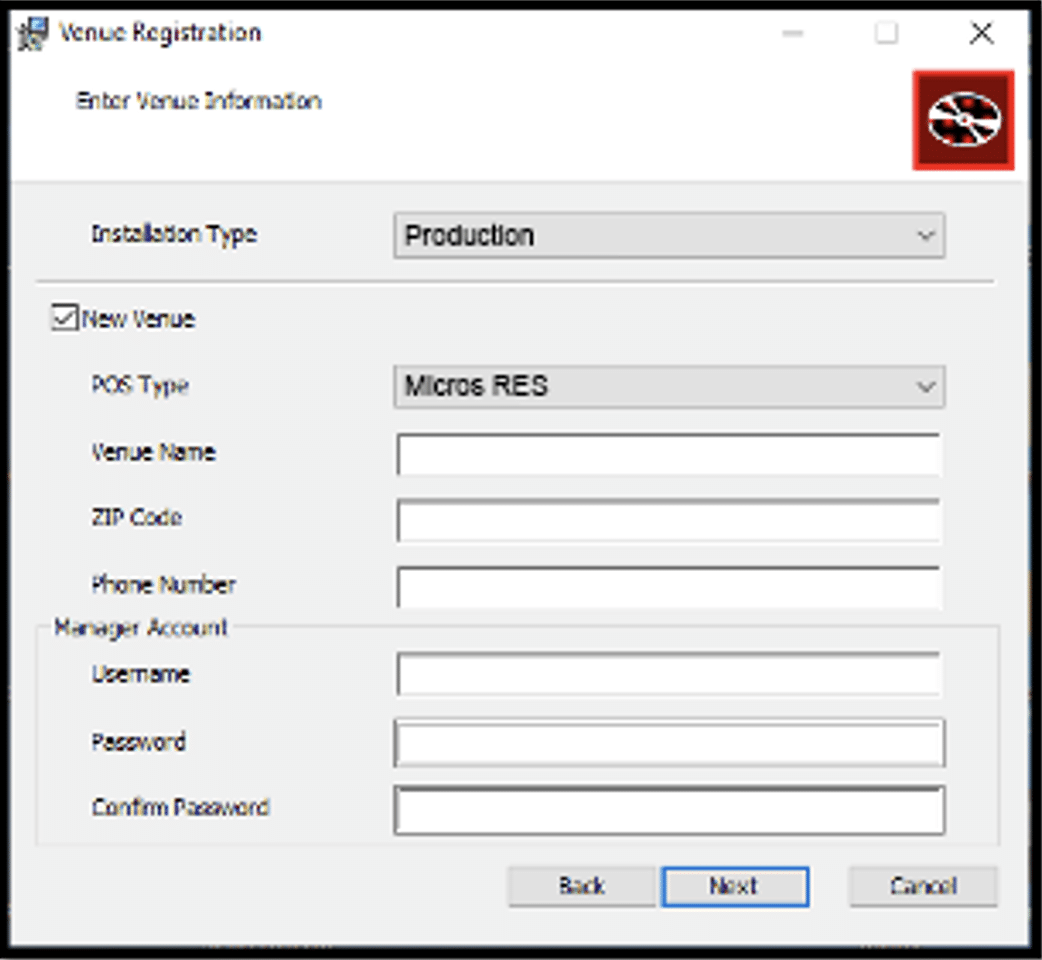This screenshot has width=1042, height=960.
Task: Click into the Venue Name field
Action: 669,454
